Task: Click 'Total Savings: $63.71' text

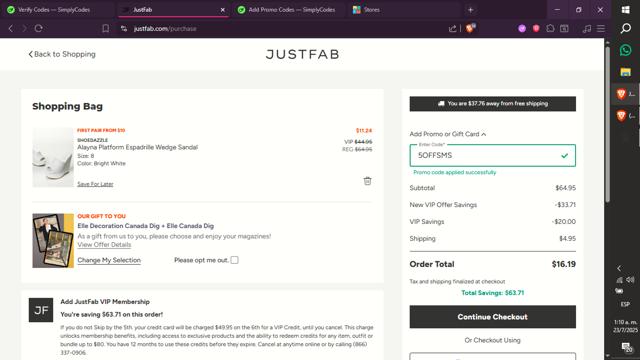Action: [493, 293]
